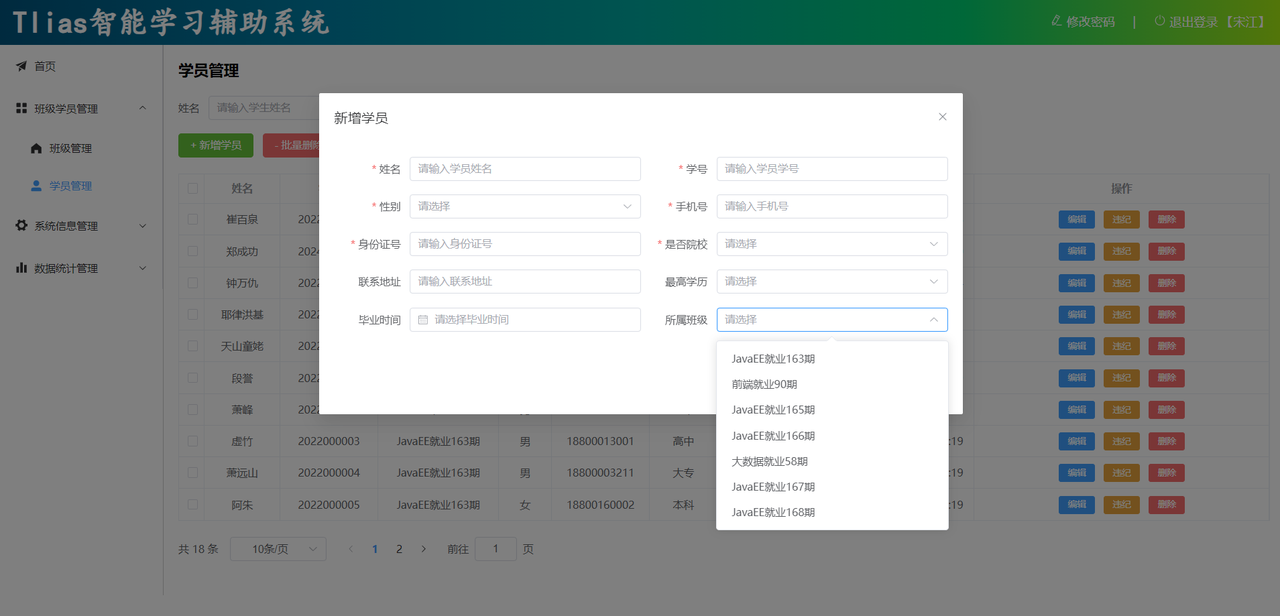The image size is (1280, 616).
Task: Choose 前端就业90期 from class list
Action: pos(764,385)
